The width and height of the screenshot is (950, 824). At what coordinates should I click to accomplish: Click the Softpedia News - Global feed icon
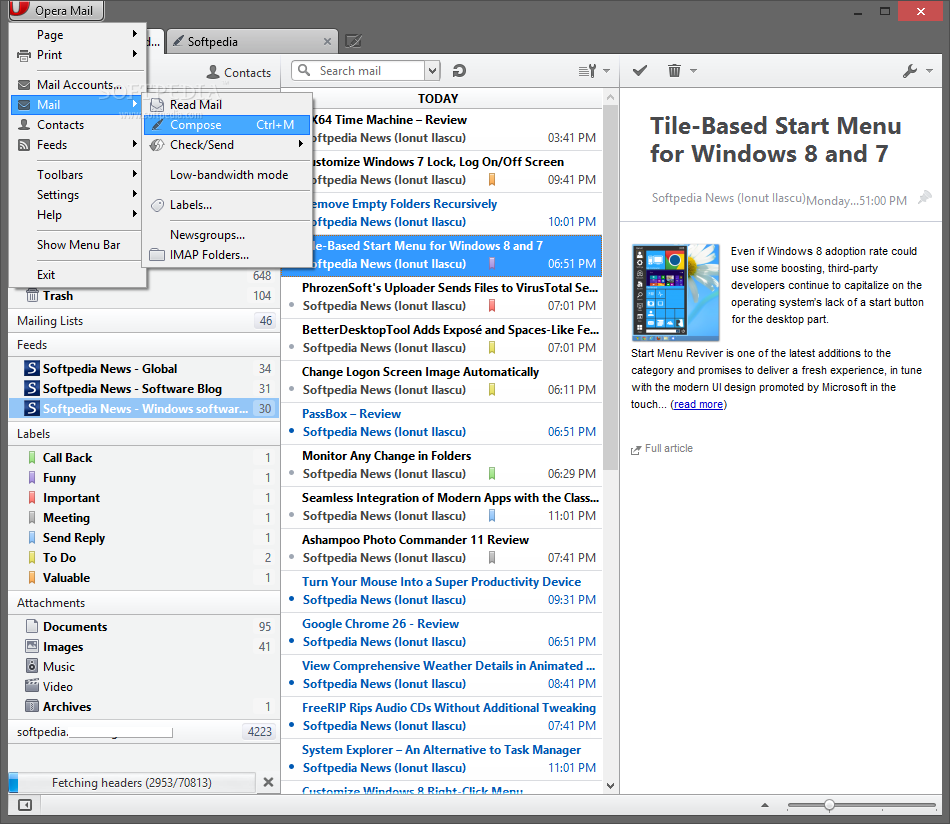pyautogui.click(x=32, y=368)
